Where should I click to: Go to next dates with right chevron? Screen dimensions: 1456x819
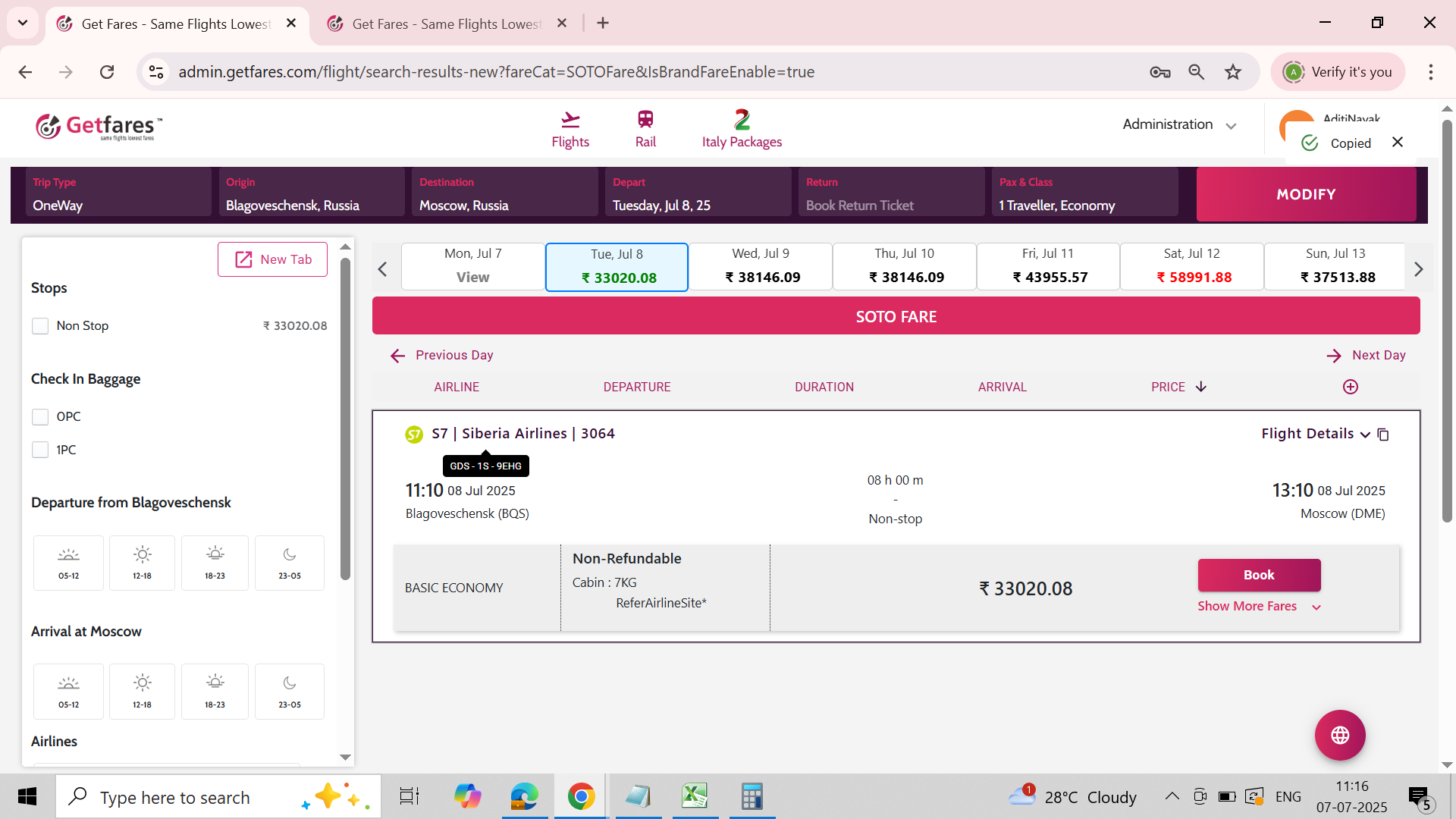tap(1418, 269)
